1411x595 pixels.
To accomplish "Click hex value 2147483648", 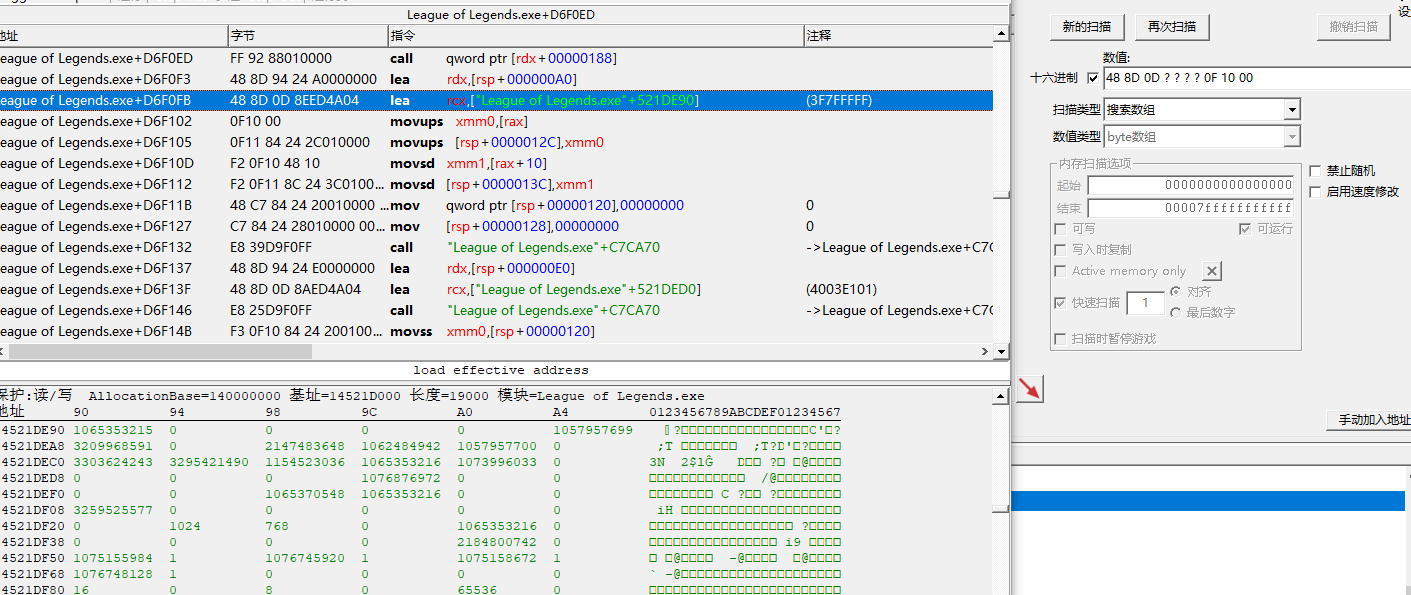I will coord(305,446).
